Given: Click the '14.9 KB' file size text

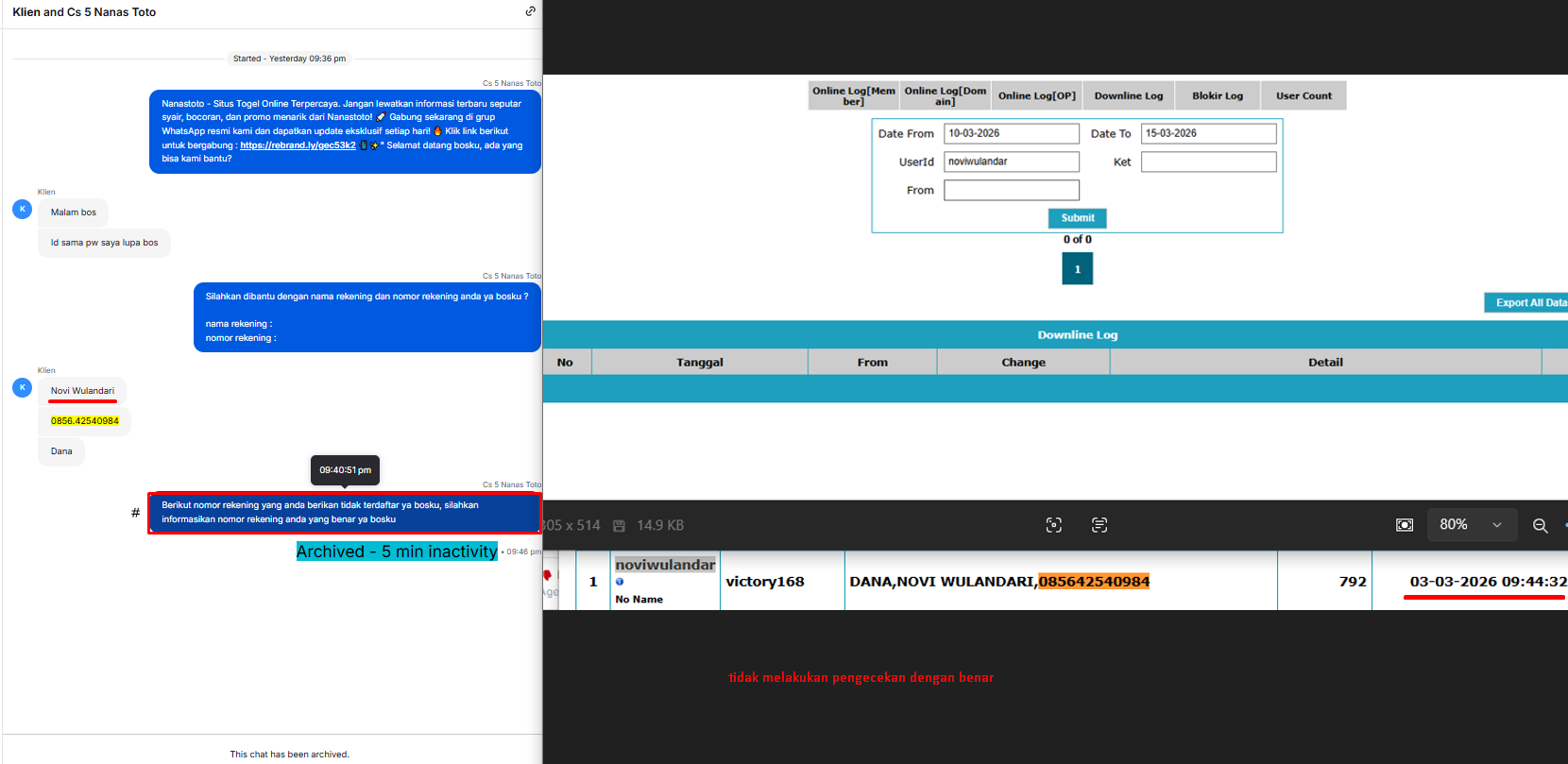Looking at the screenshot, I should [660, 525].
